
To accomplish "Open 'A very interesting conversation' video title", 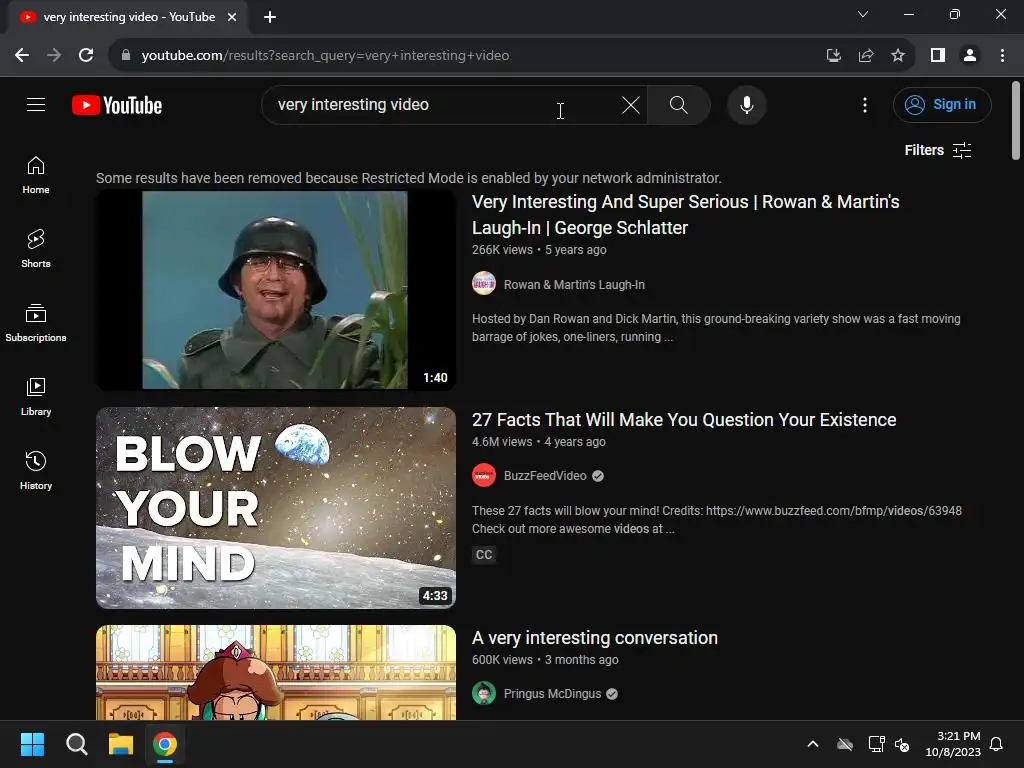I will [x=594, y=637].
